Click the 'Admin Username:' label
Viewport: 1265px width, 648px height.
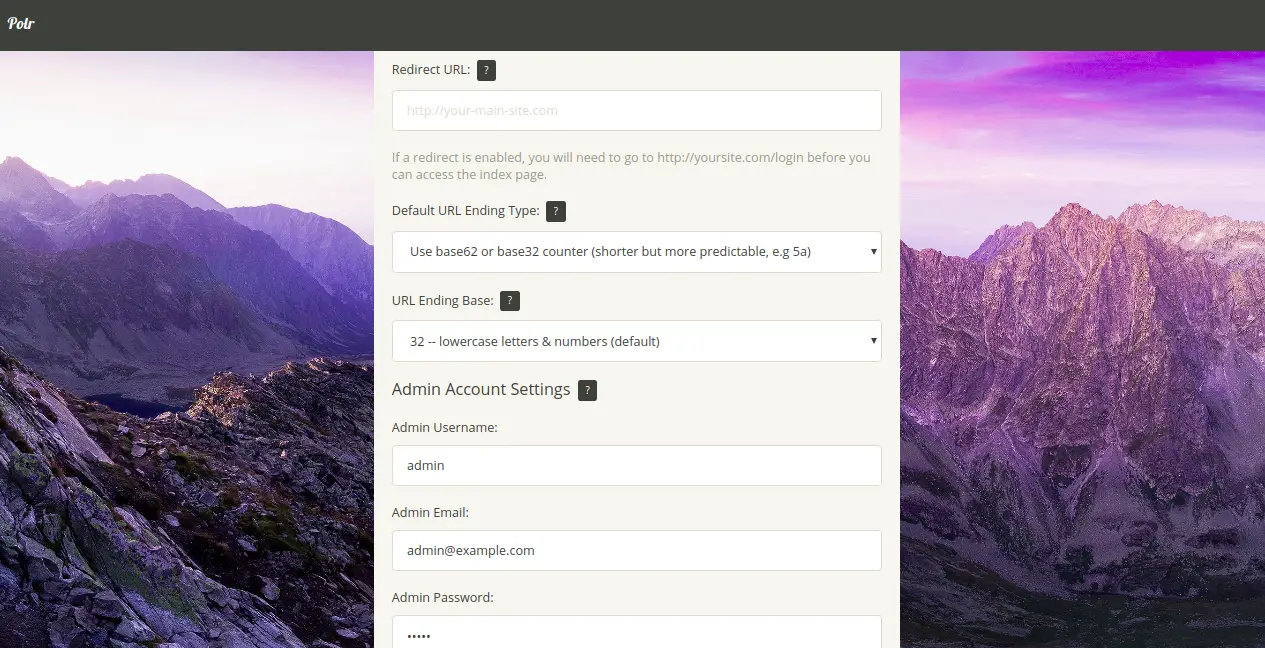[445, 427]
